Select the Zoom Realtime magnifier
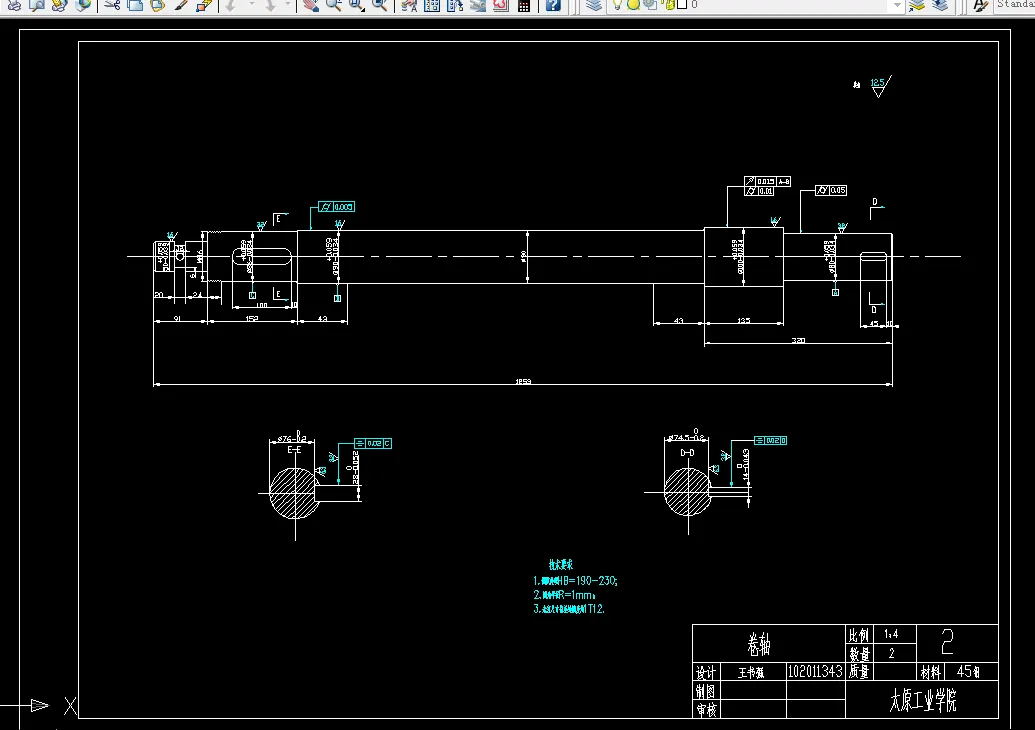 pyautogui.click(x=334, y=5)
